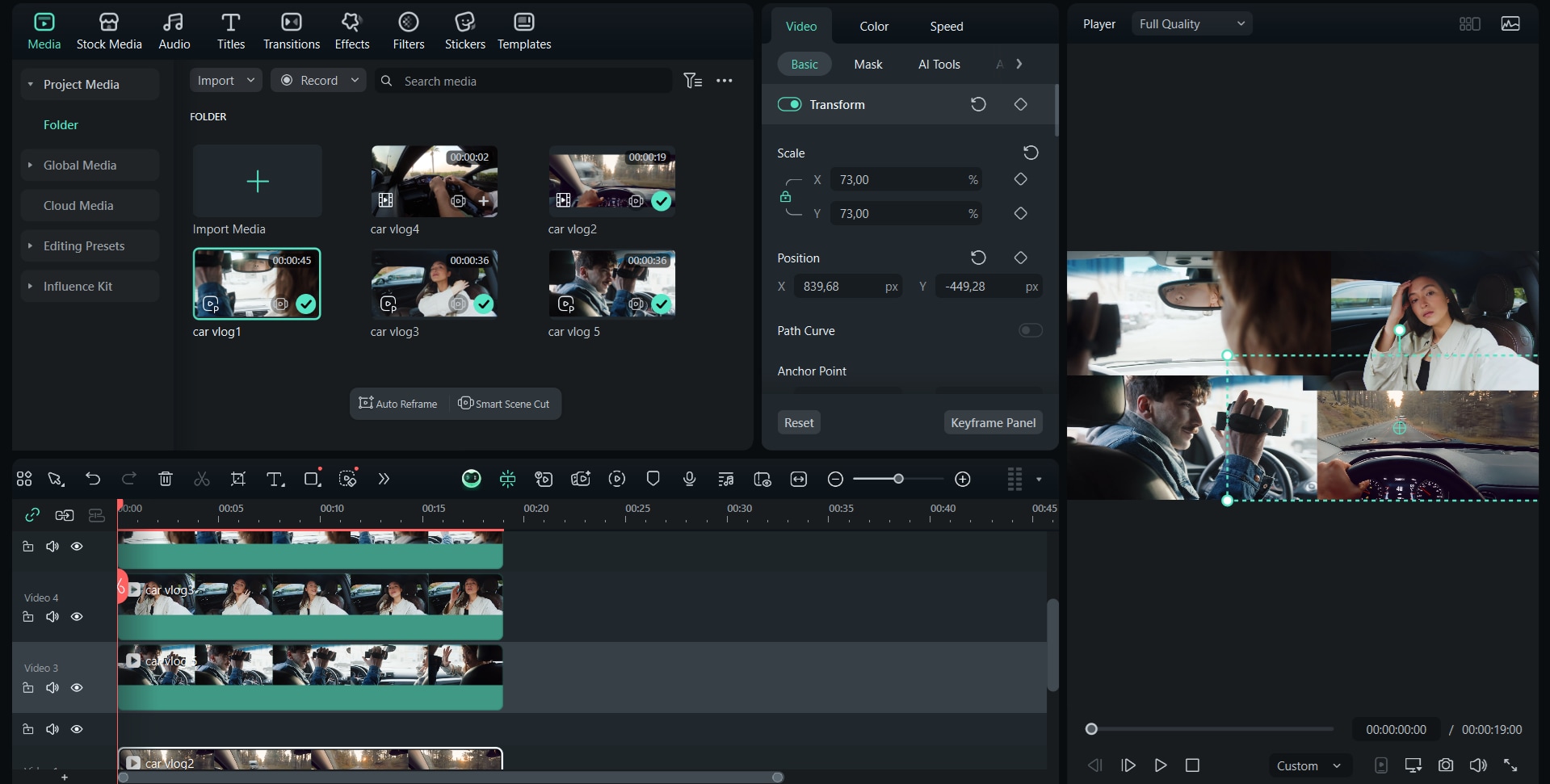The width and height of the screenshot is (1550, 784).
Task: Open the four-squares layout icon in timeline toolbar
Action: pyautogui.click(x=24, y=479)
